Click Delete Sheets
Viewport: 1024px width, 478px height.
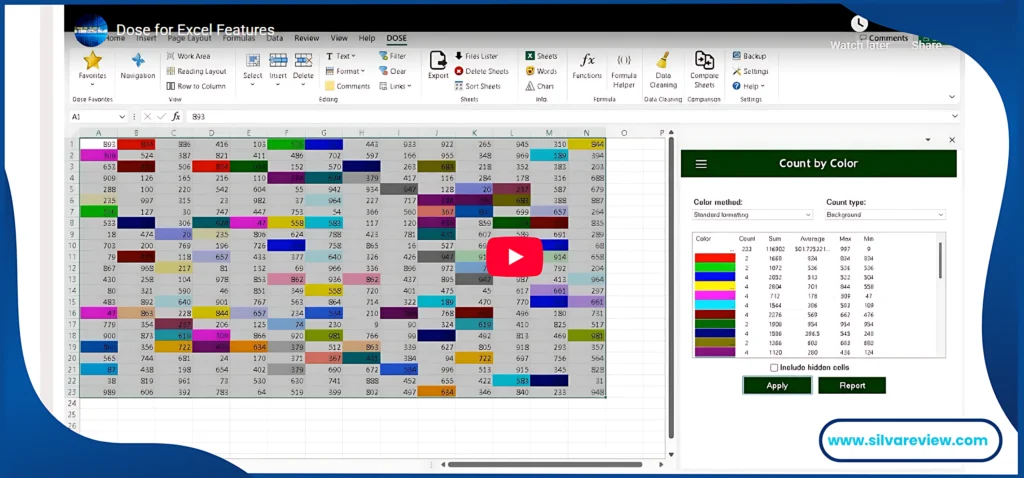tap(481, 71)
